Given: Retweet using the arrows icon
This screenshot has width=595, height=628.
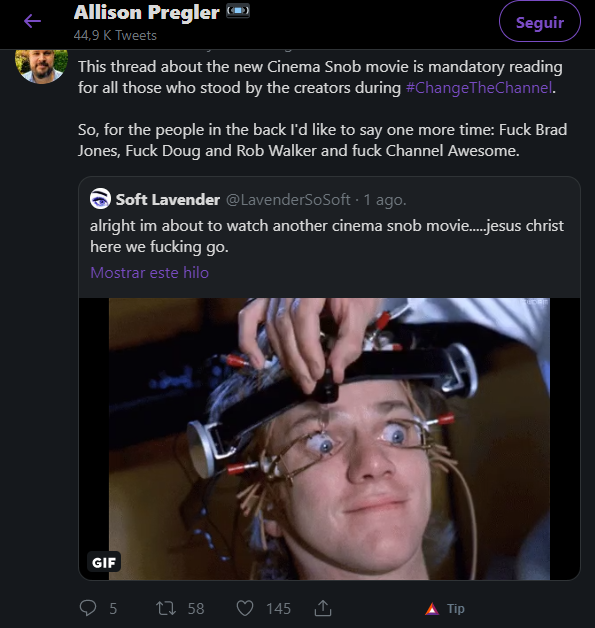Looking at the screenshot, I should (x=165, y=608).
